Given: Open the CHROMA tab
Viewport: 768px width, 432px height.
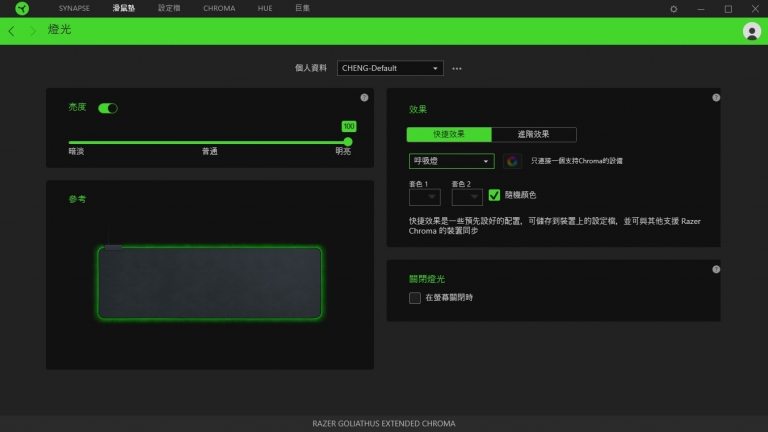Looking at the screenshot, I should pyautogui.click(x=219, y=8).
